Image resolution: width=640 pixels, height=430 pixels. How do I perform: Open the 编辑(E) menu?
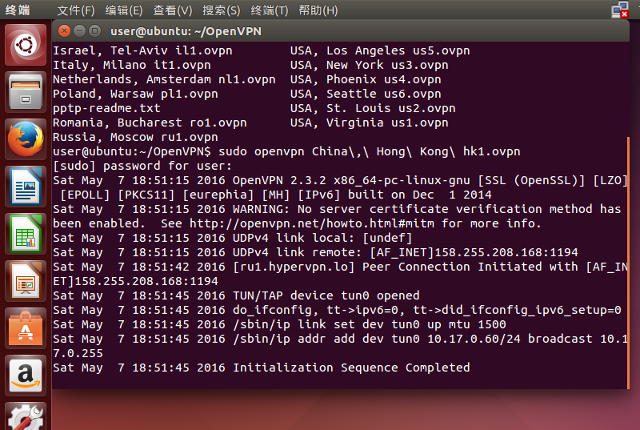(x=124, y=10)
